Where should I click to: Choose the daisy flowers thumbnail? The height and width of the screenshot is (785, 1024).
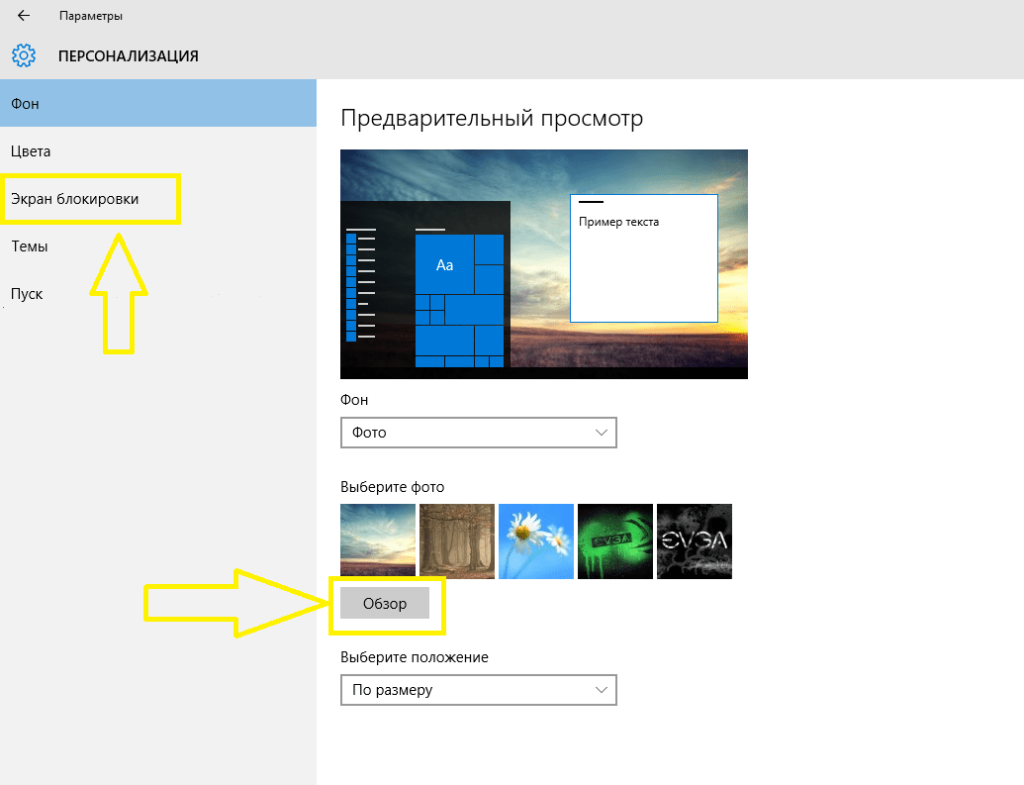536,541
